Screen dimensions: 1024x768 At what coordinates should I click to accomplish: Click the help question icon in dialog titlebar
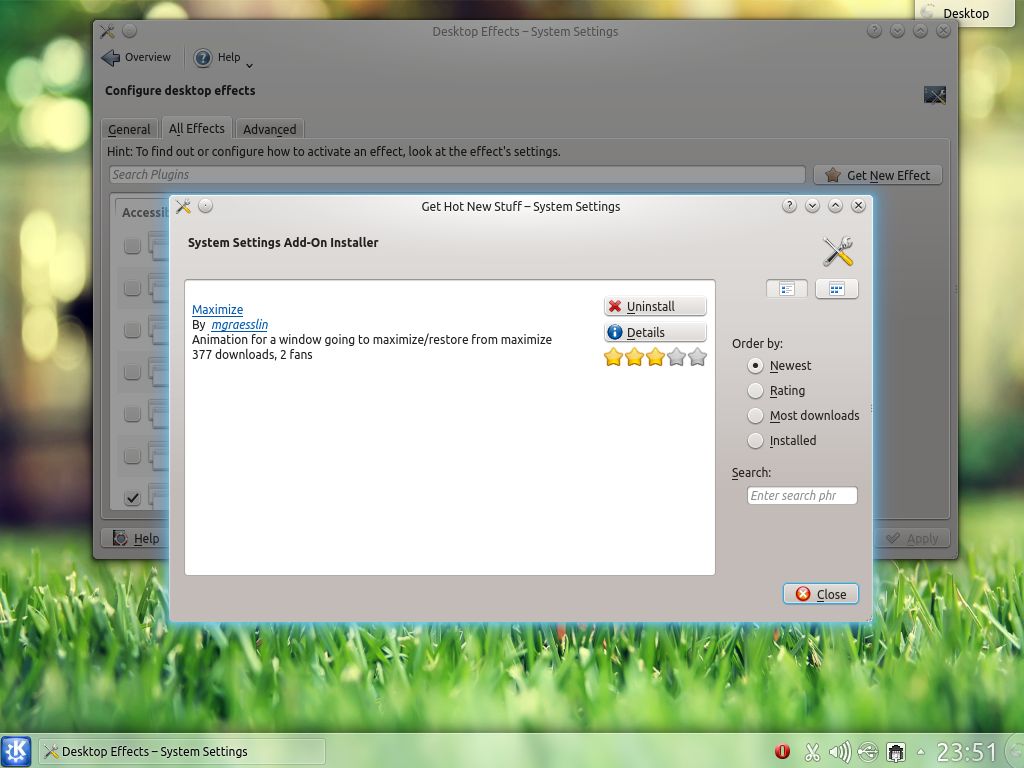[789, 206]
